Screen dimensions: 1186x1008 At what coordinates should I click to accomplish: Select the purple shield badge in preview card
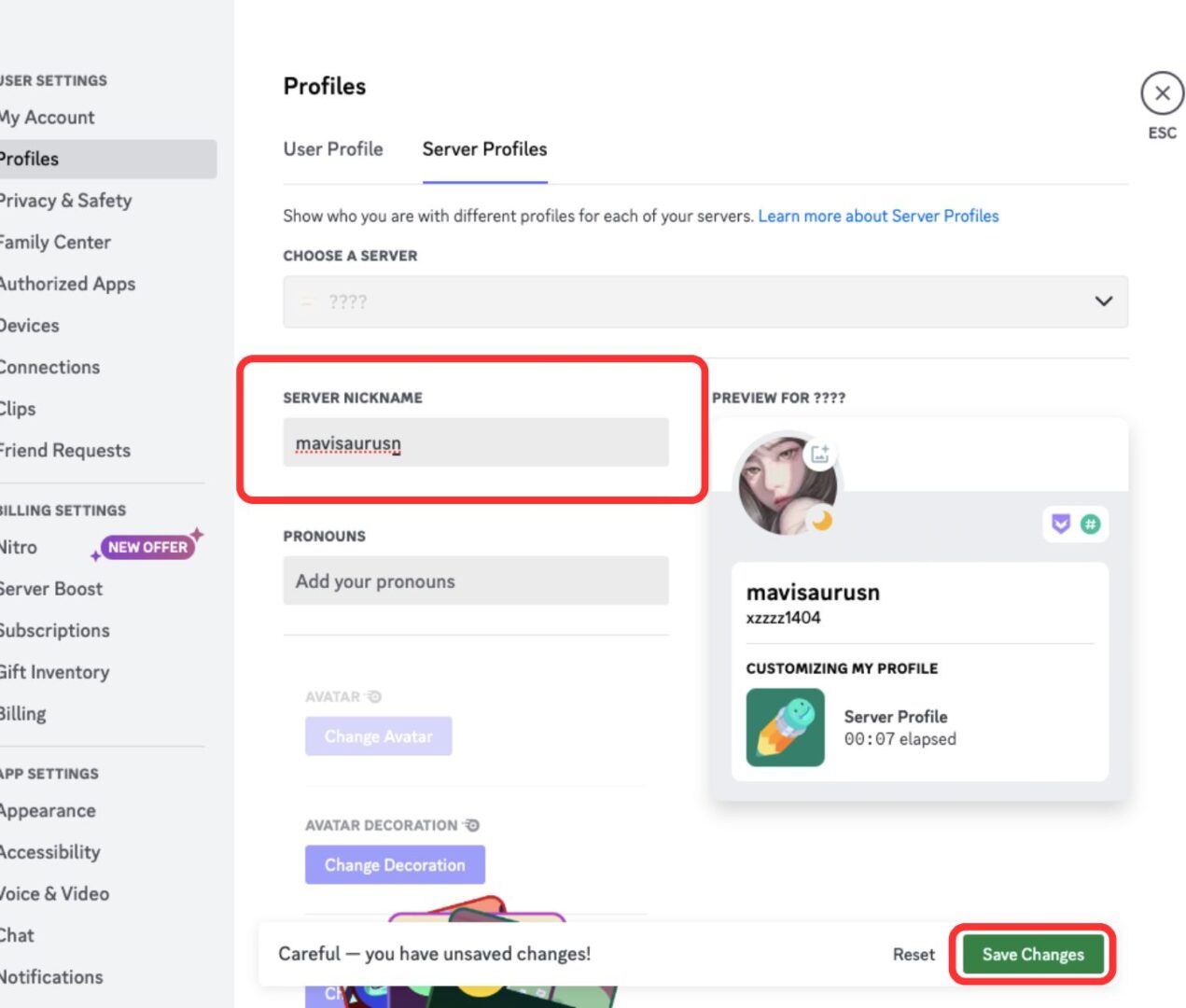click(1057, 525)
